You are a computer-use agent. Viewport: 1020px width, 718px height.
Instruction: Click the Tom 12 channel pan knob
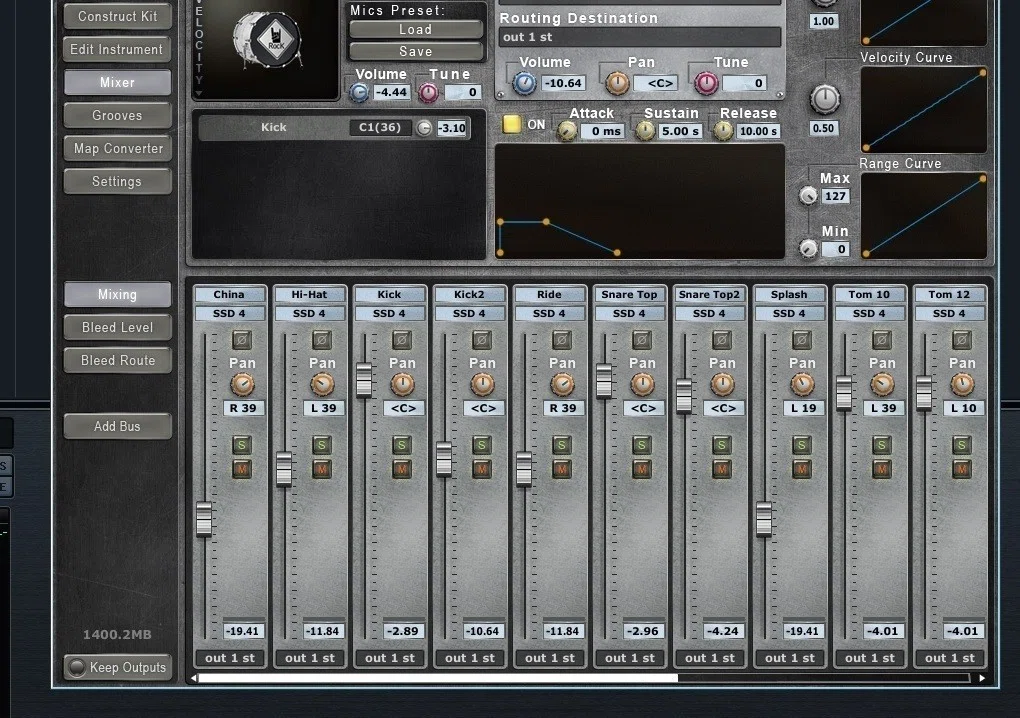(x=963, y=385)
